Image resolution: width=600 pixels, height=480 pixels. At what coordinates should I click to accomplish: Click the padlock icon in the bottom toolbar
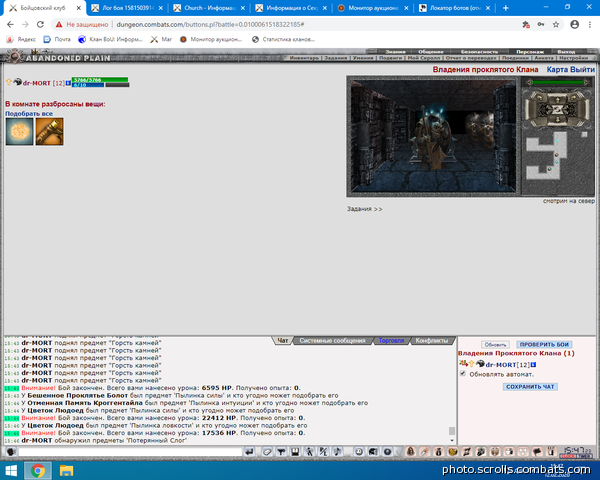tap(410, 452)
